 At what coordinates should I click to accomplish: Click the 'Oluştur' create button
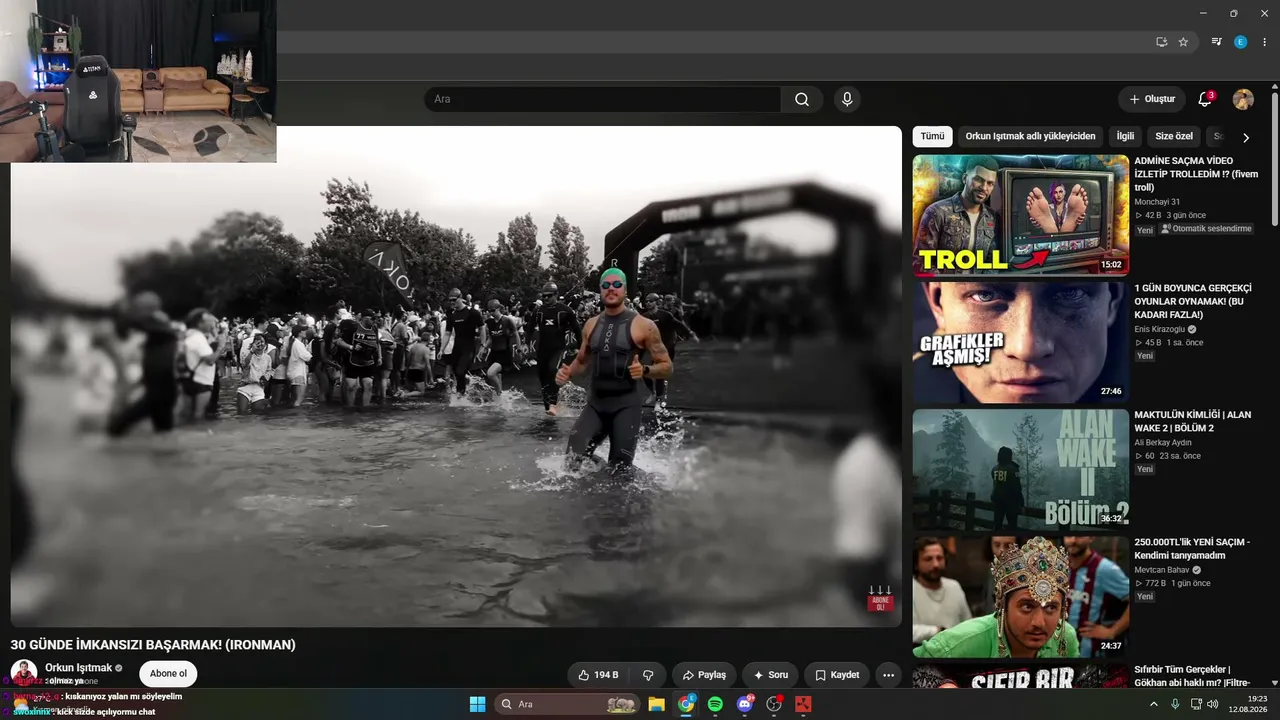click(x=1152, y=99)
